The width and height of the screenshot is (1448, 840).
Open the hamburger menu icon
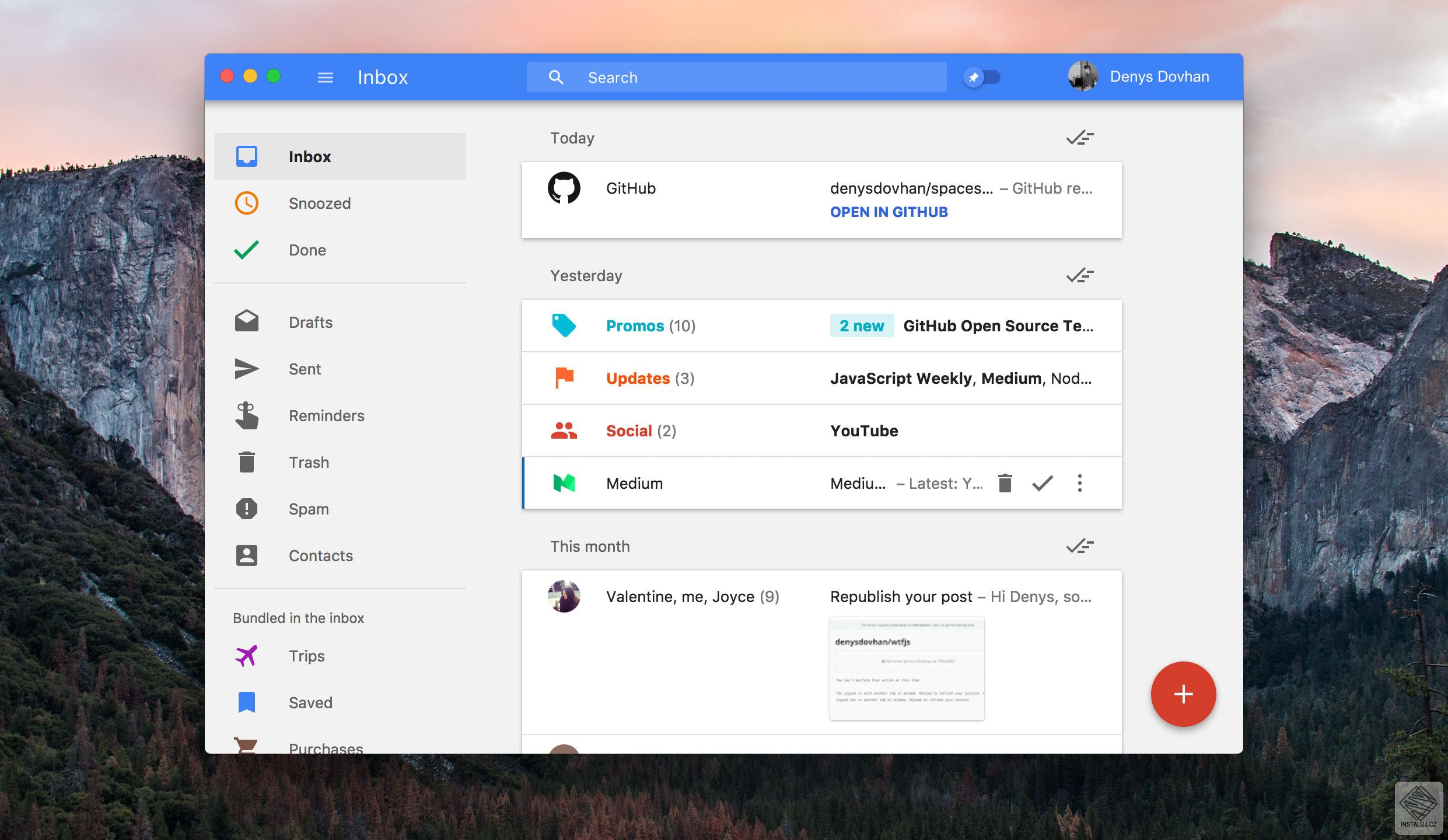pyautogui.click(x=325, y=77)
